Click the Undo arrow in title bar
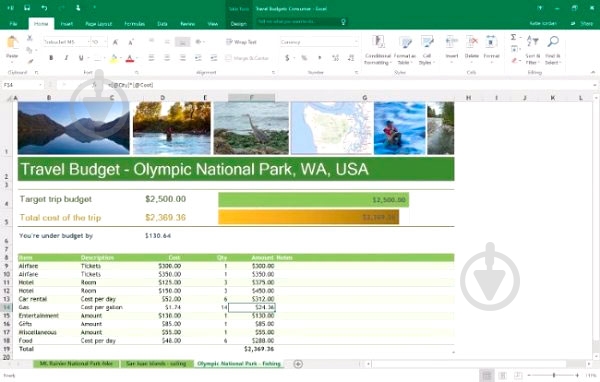This screenshot has width=600, height=382. (44, 8)
